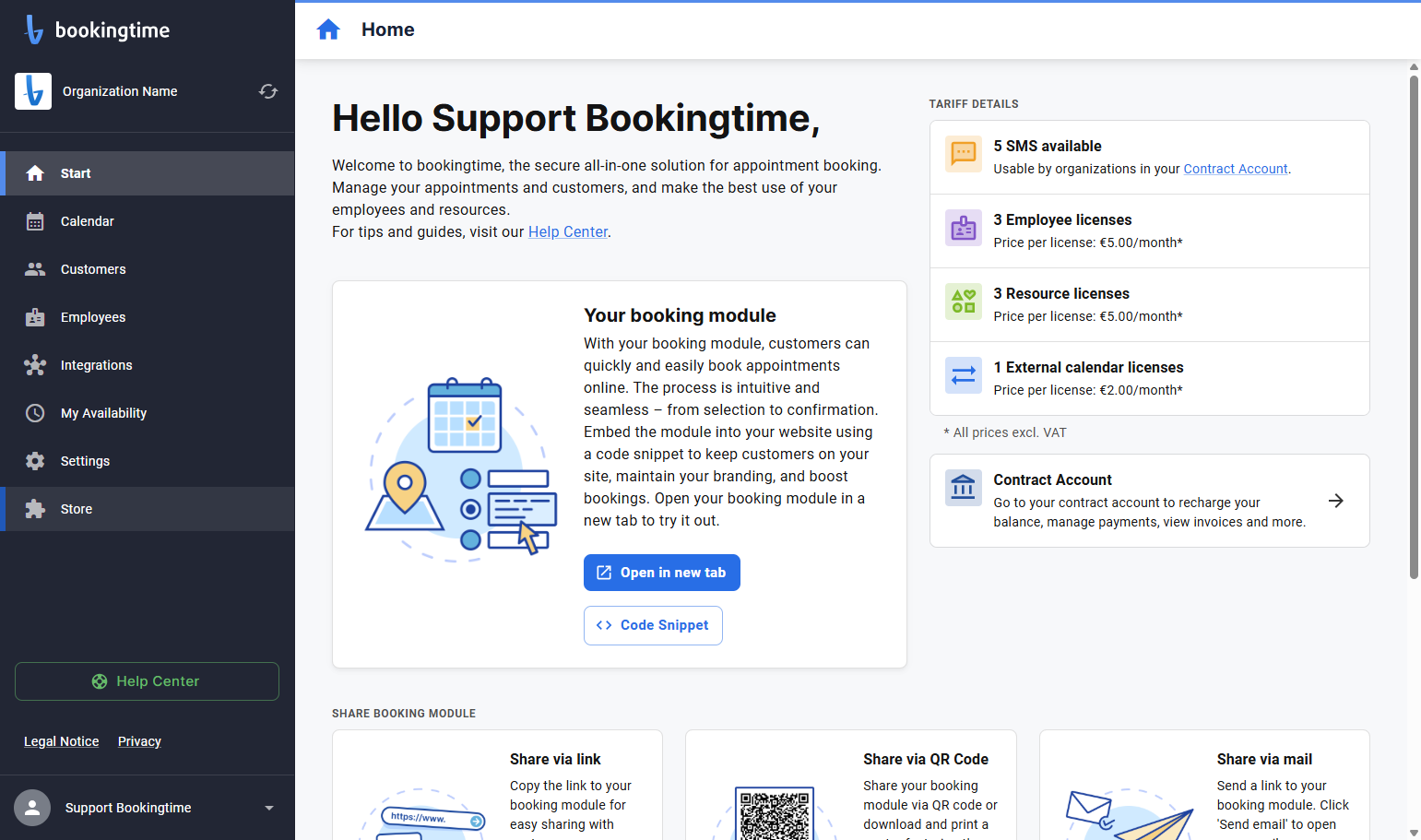Click the Employee licenses badge icon
The image size is (1421, 840).
coord(964,228)
